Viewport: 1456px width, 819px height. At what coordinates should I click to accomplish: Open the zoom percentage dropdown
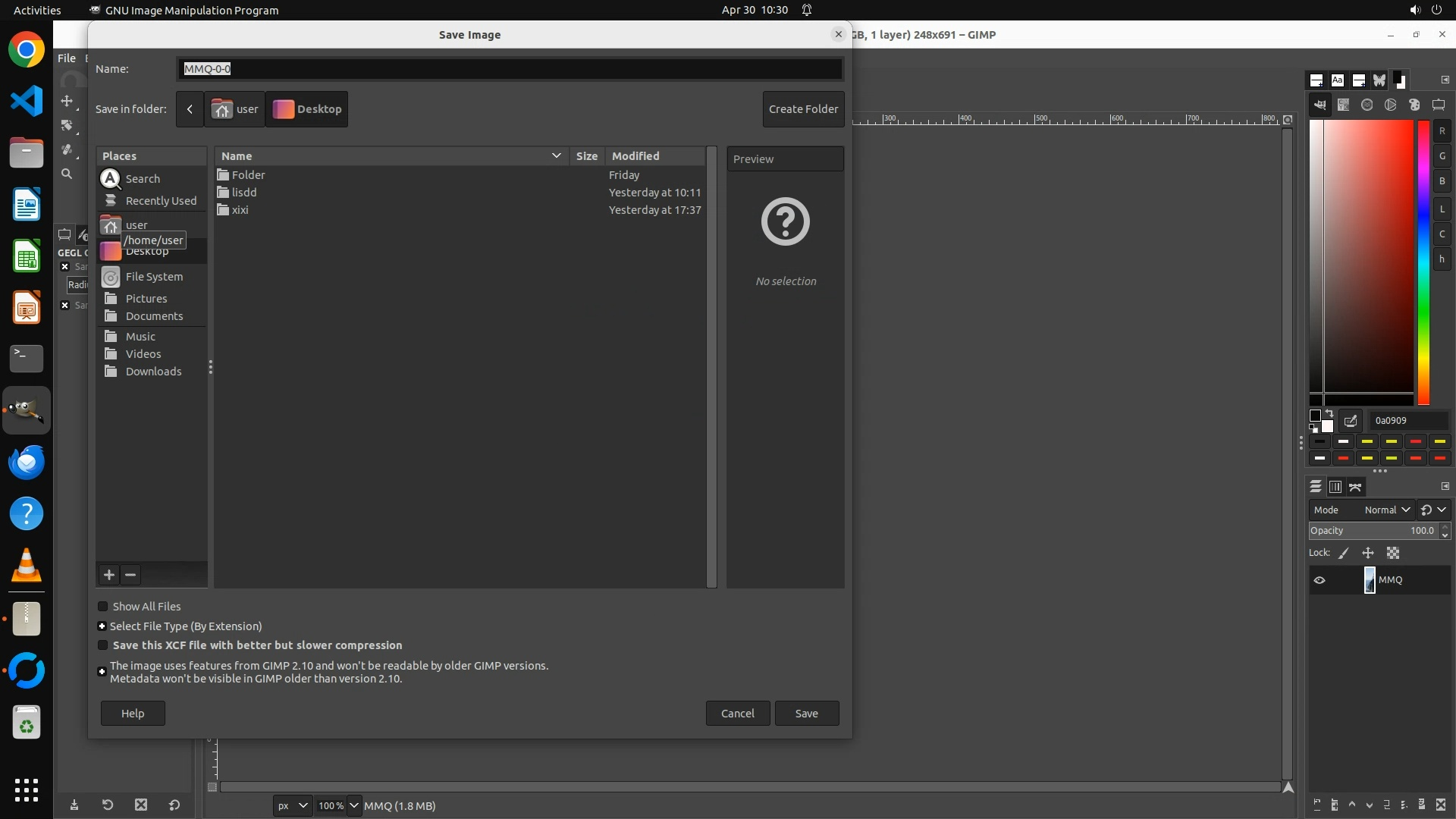tap(354, 805)
